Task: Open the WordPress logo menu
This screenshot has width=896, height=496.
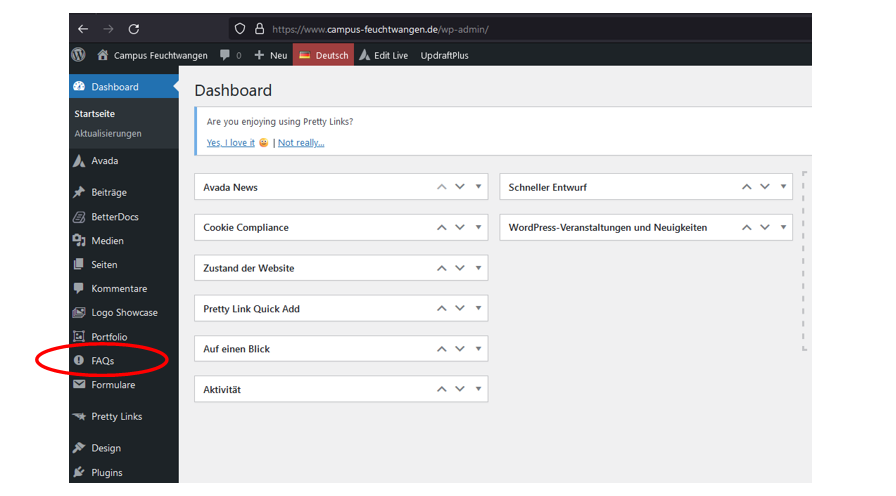Action: click(x=79, y=55)
